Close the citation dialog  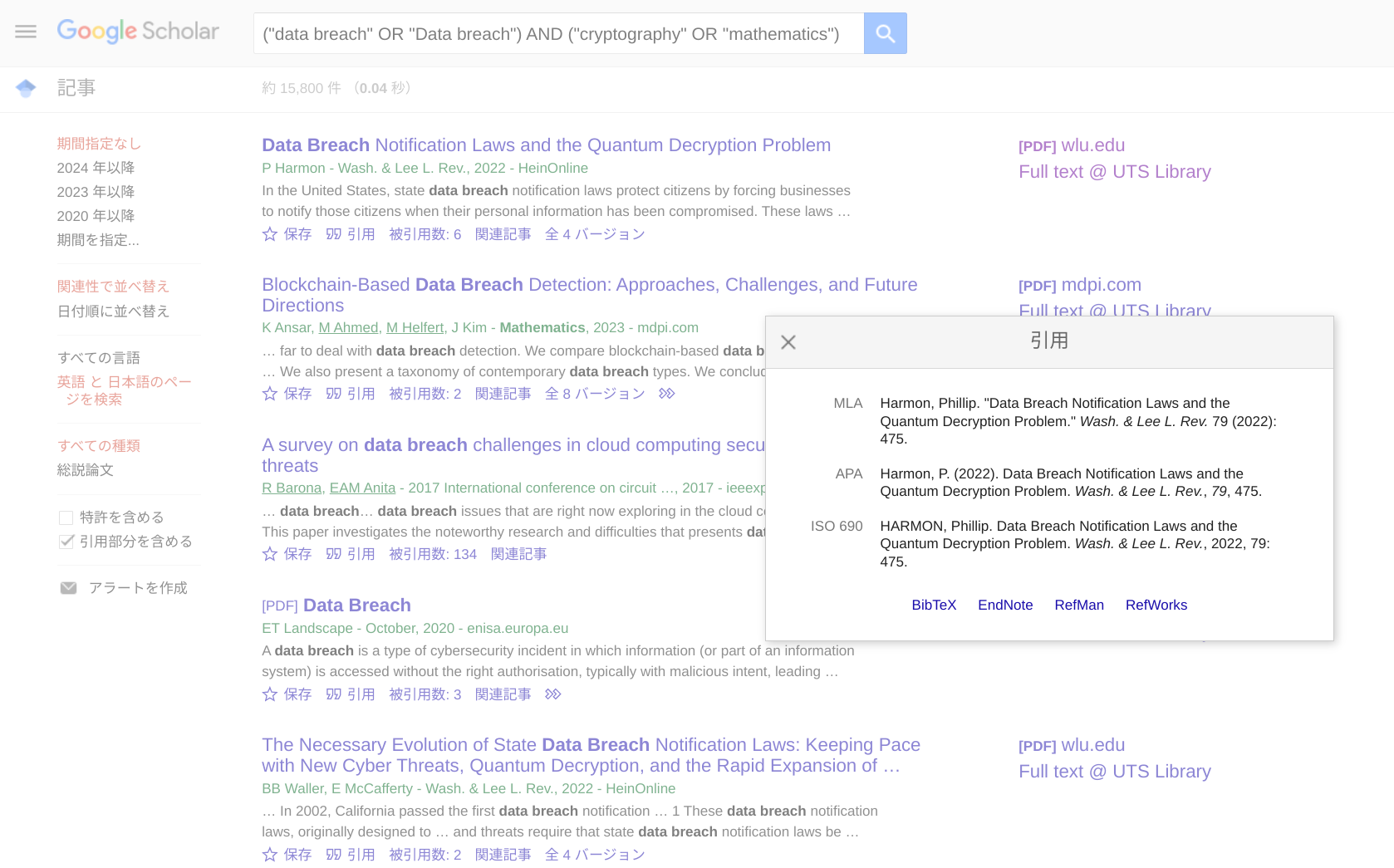pyautogui.click(x=788, y=342)
